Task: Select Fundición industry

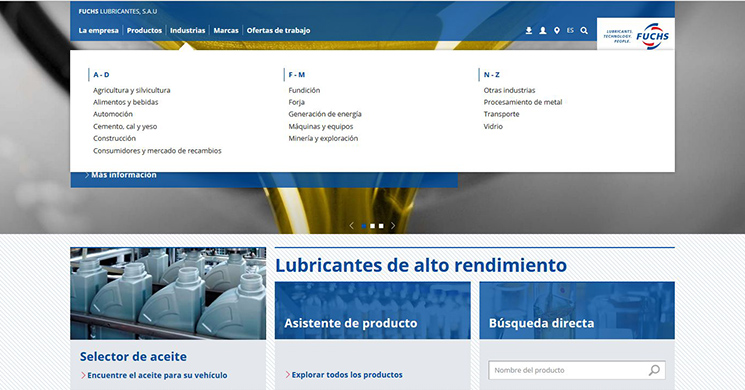Action: (304, 90)
